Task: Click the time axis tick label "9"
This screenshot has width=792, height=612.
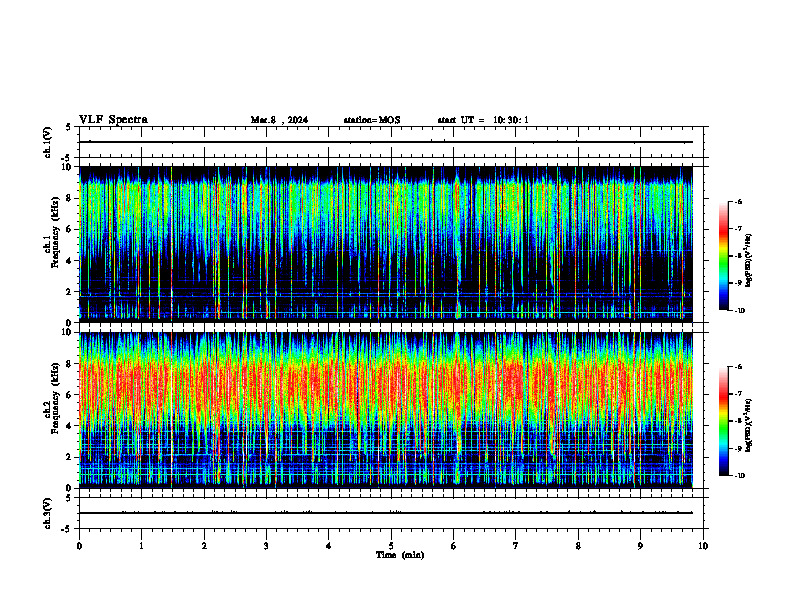Action: click(640, 546)
